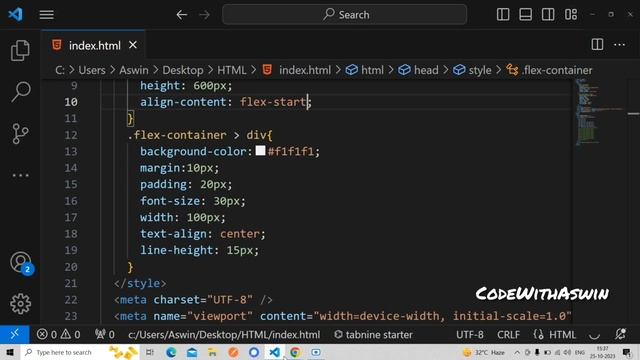Viewport: 640px width, 360px height.
Task: Go forward using the right arrow
Action: (204, 15)
